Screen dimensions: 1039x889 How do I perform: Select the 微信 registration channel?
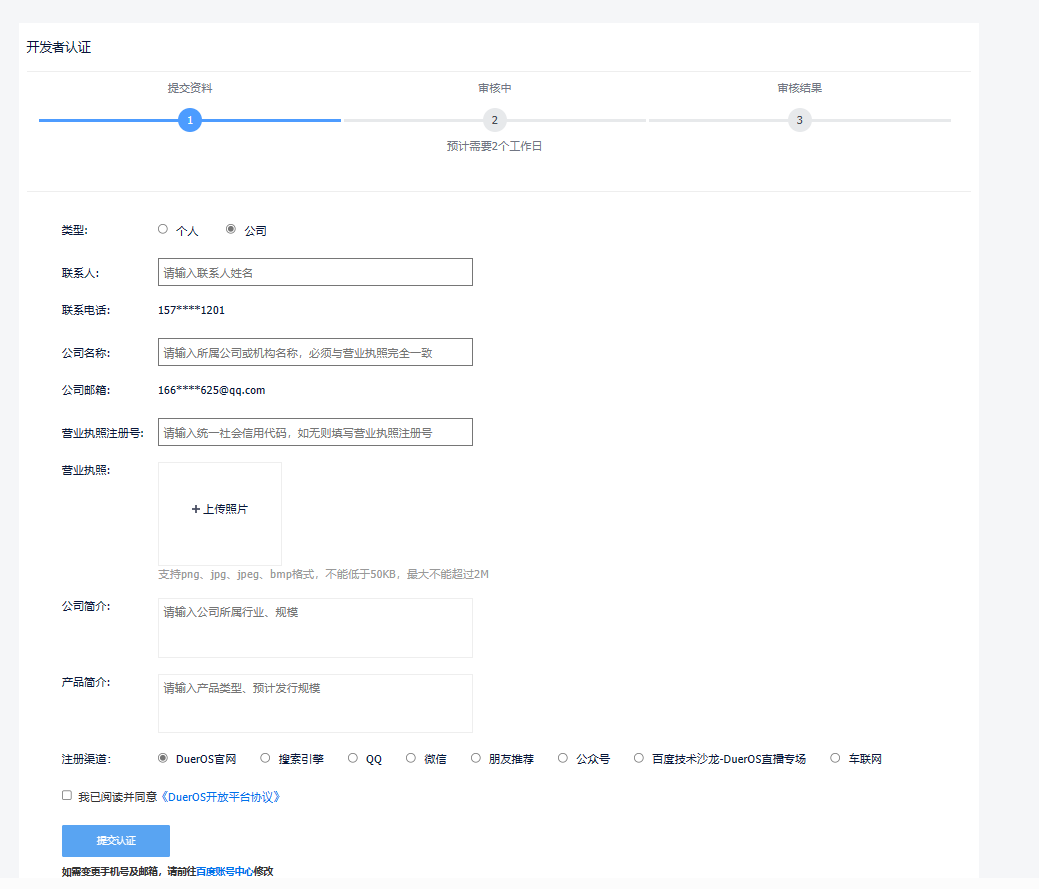click(x=411, y=758)
